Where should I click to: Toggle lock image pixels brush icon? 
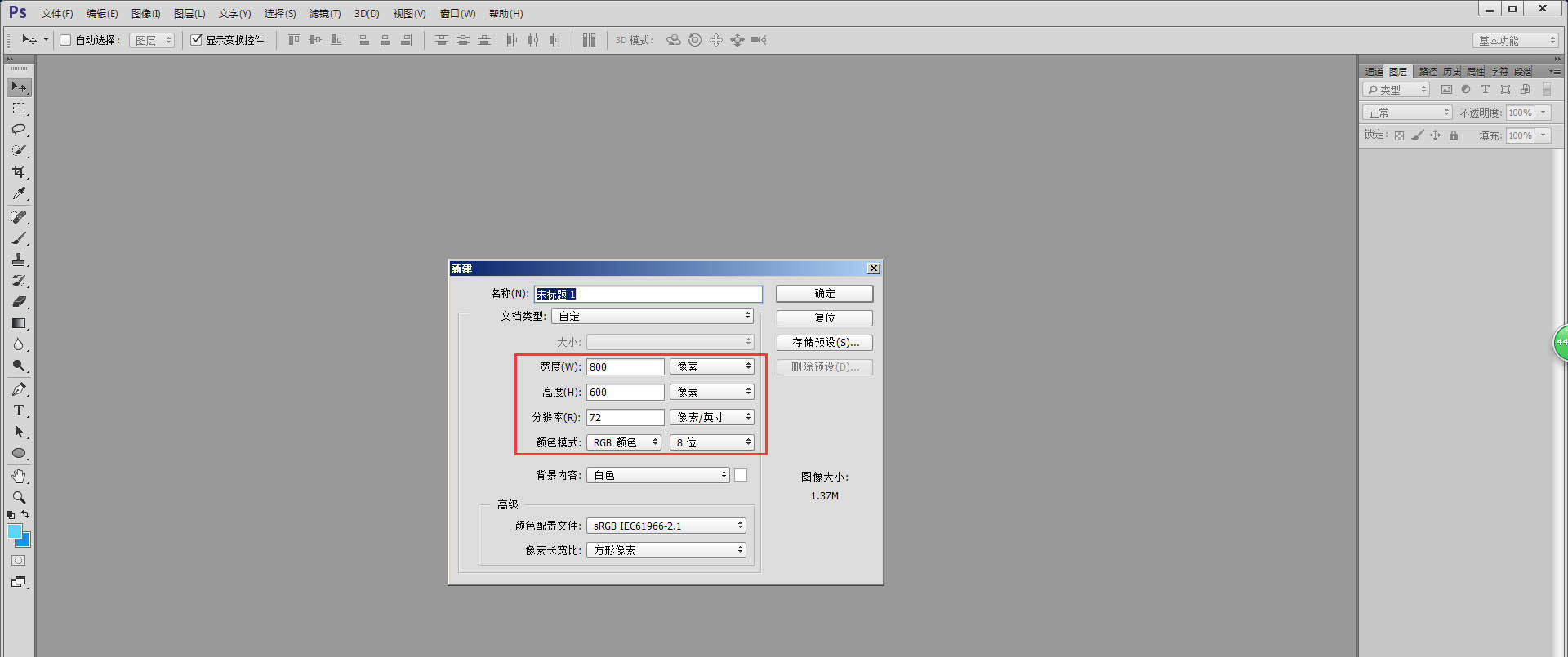tap(1418, 135)
